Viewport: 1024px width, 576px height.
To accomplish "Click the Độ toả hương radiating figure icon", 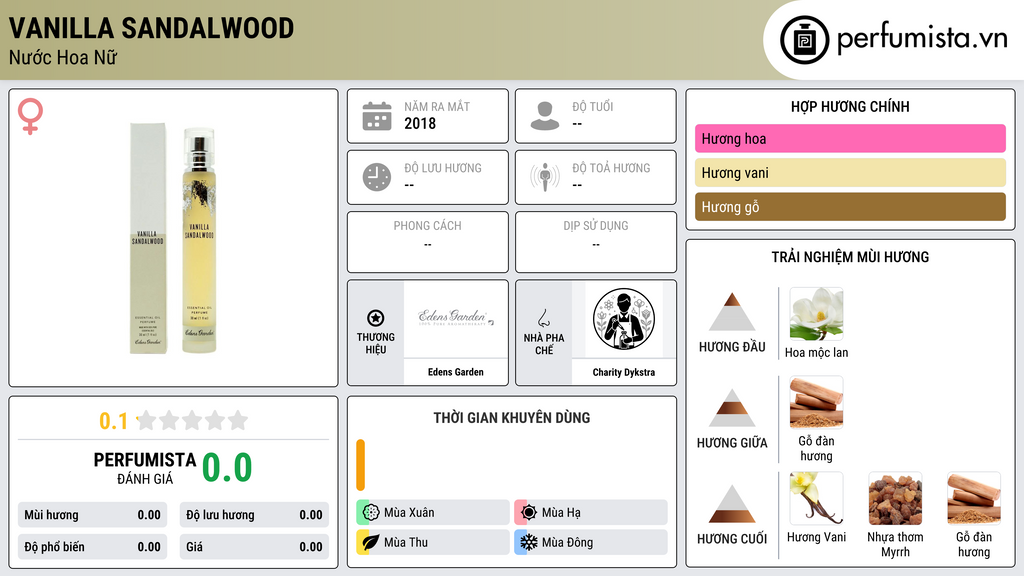I will (545, 177).
